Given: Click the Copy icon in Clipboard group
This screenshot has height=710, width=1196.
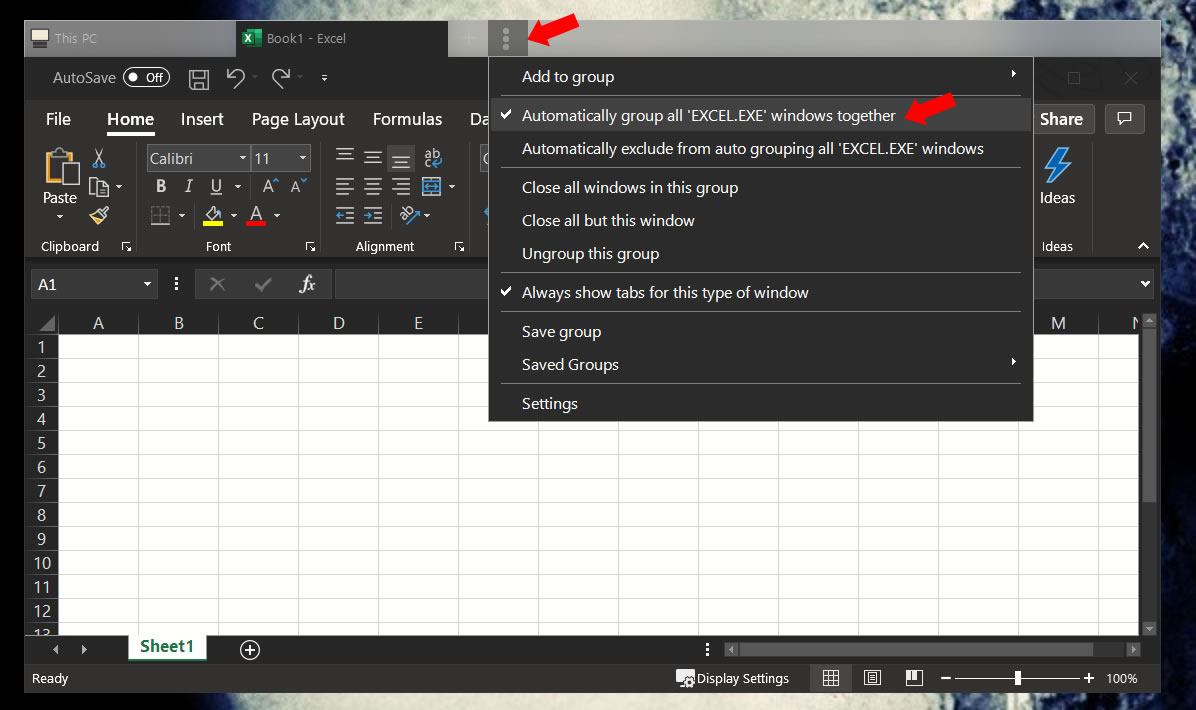Looking at the screenshot, I should click(x=98, y=187).
